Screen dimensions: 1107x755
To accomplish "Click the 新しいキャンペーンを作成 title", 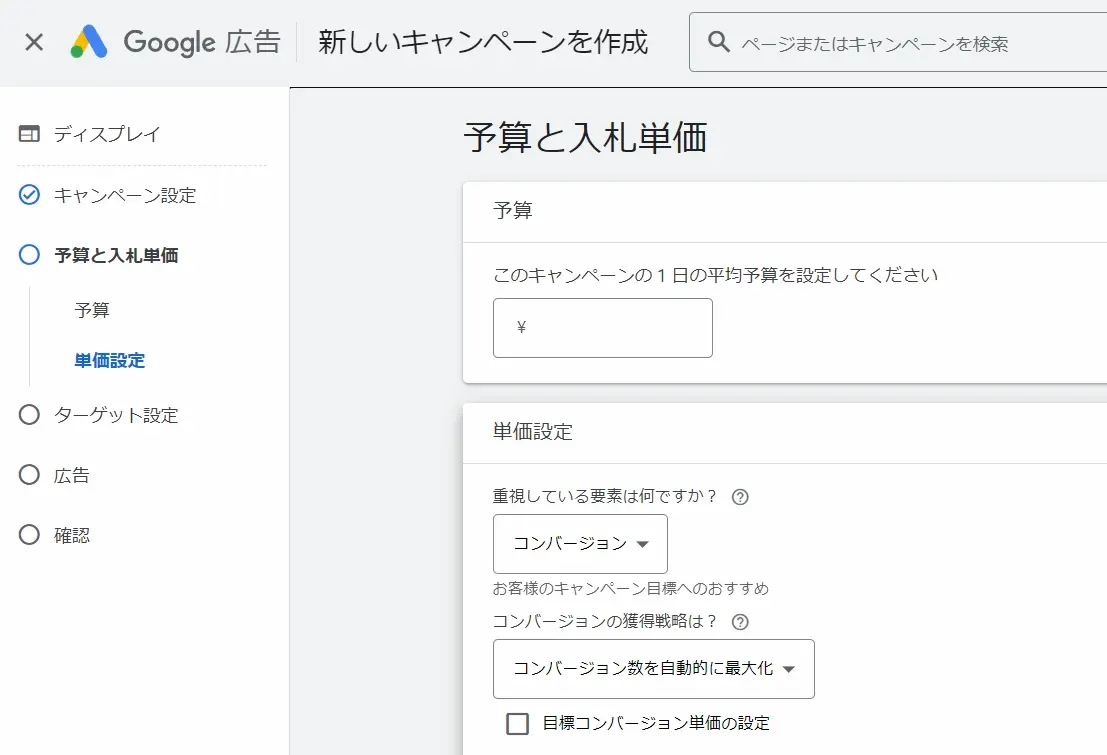I will (483, 42).
